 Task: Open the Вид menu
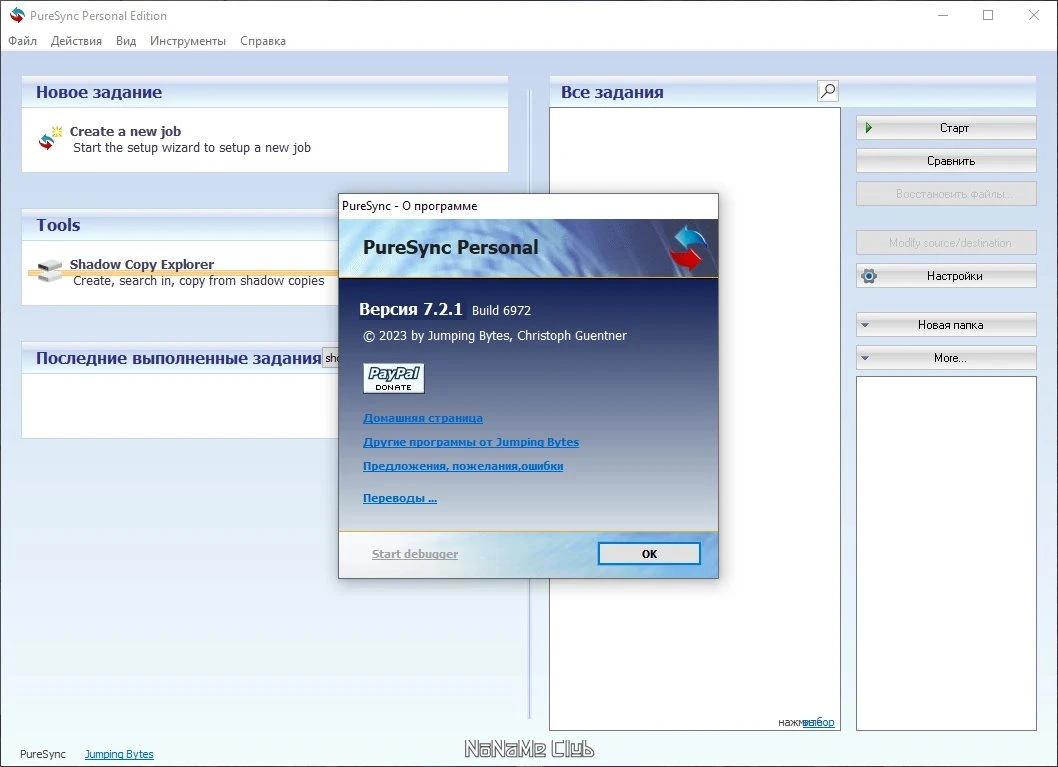(126, 40)
